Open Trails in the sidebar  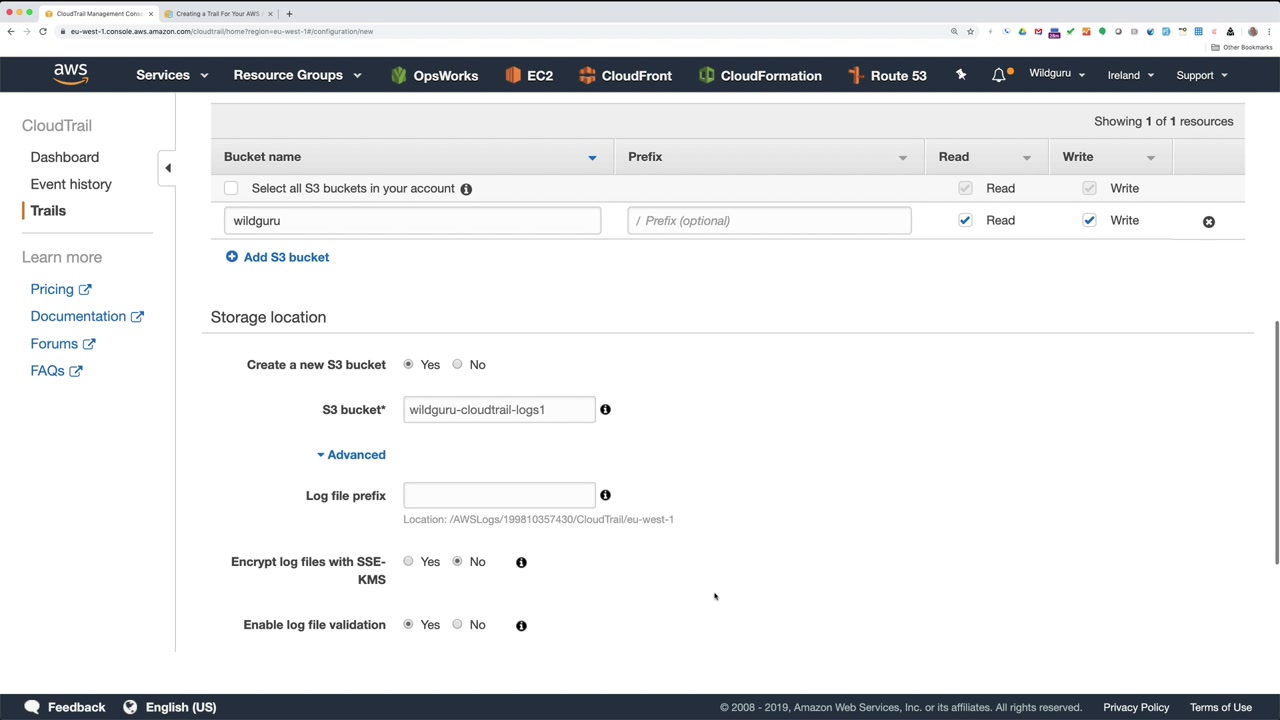(48, 211)
